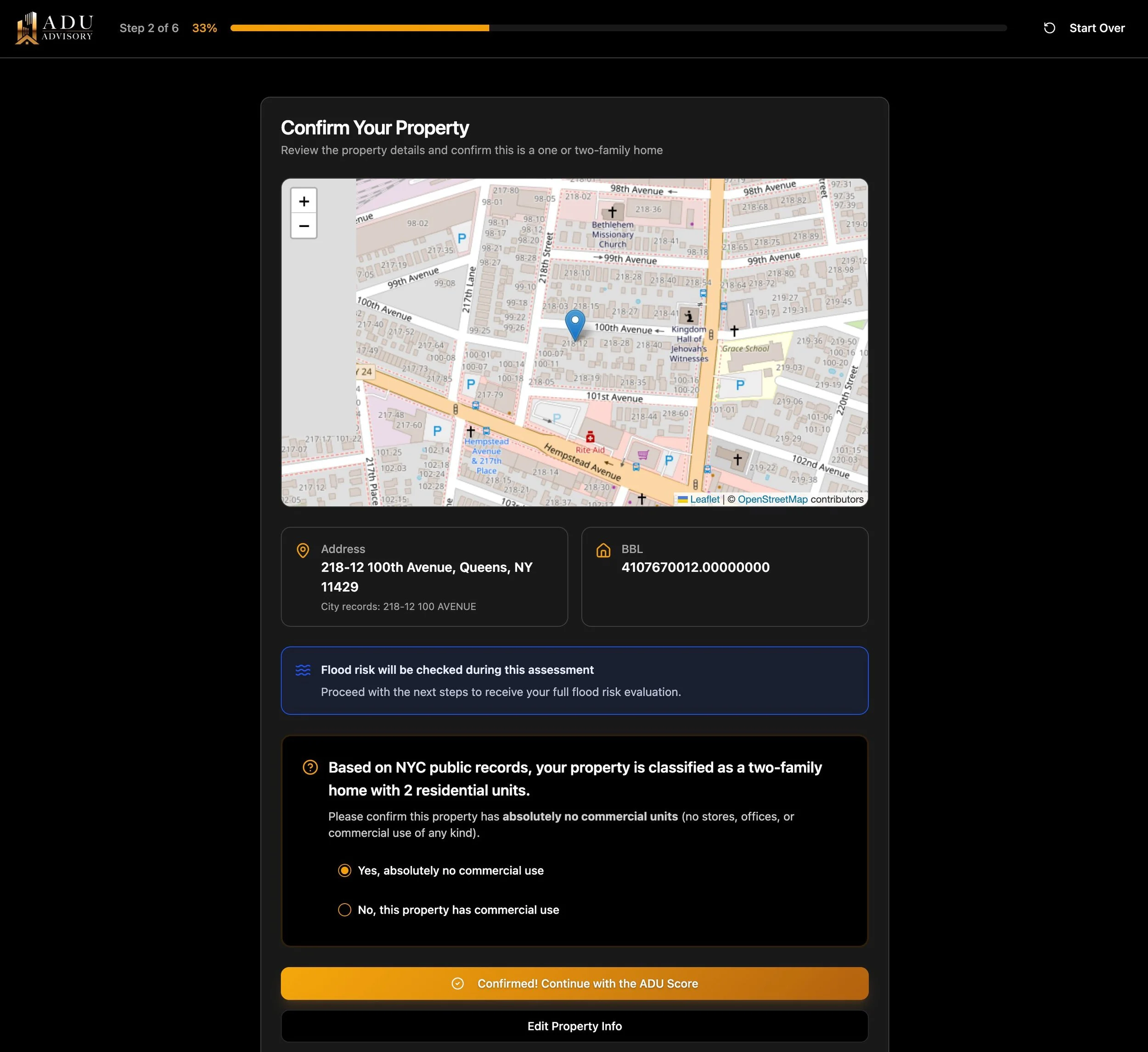Click the house icon beside BBL
The height and width of the screenshot is (1052, 1148).
pyautogui.click(x=603, y=550)
